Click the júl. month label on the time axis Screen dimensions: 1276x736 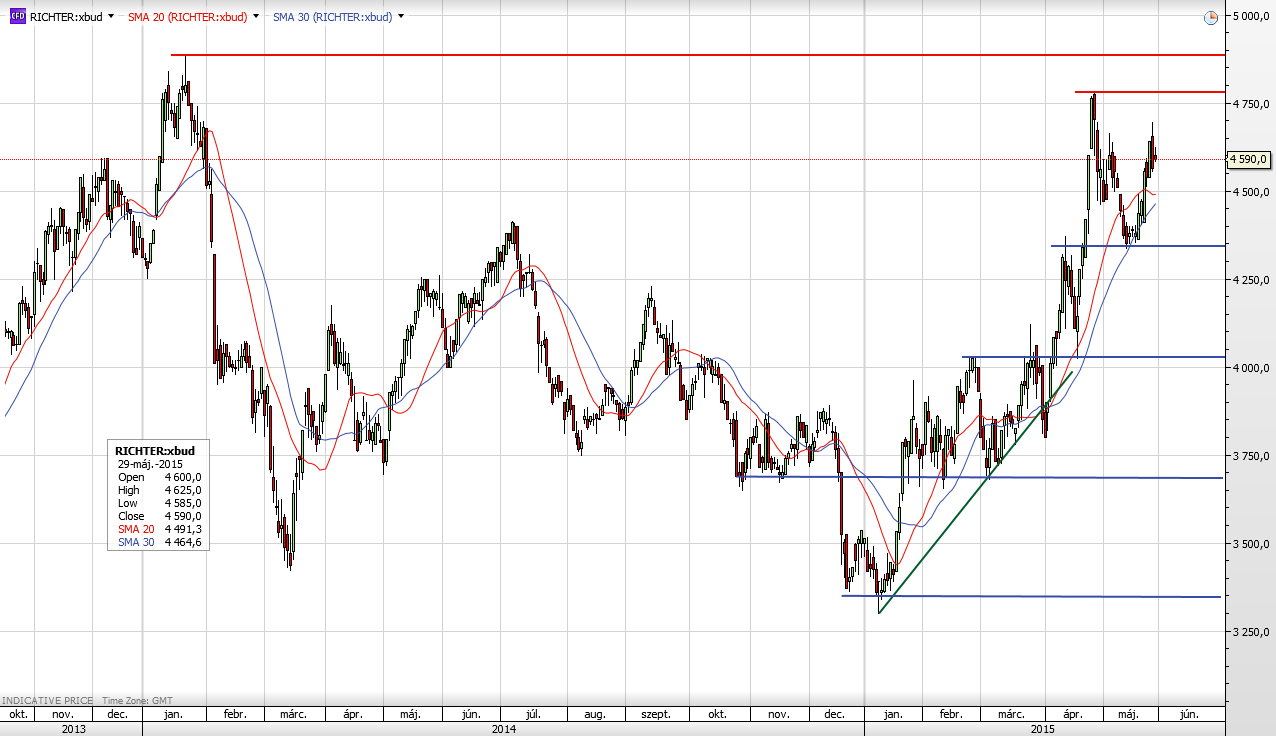(x=533, y=715)
